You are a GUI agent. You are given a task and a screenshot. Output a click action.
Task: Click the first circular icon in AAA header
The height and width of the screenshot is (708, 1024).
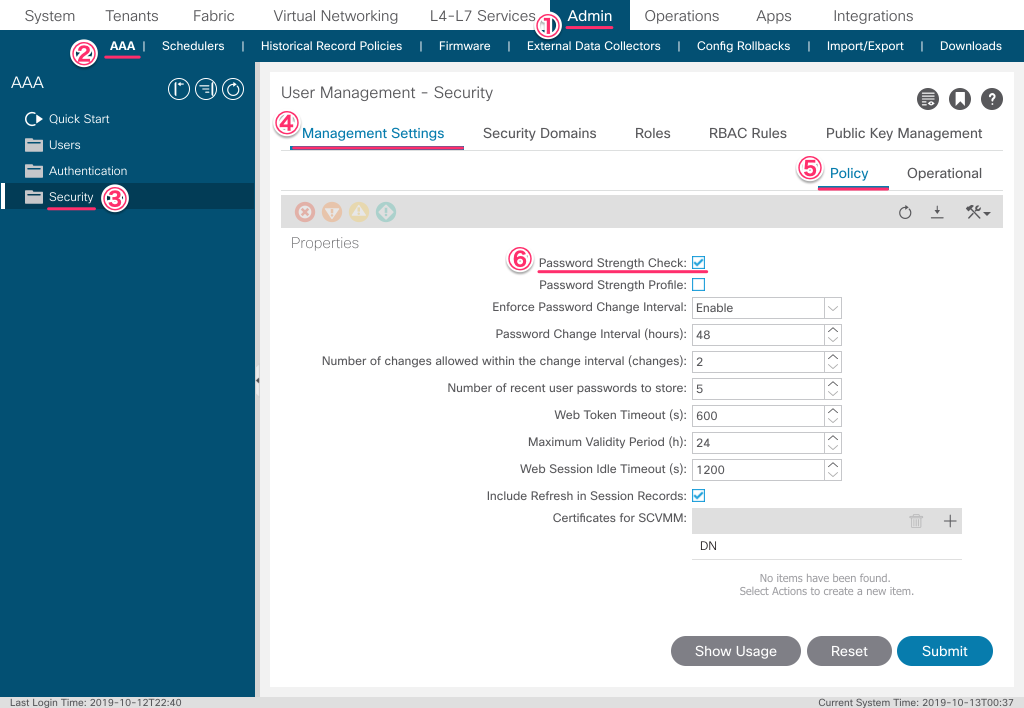pyautogui.click(x=179, y=89)
